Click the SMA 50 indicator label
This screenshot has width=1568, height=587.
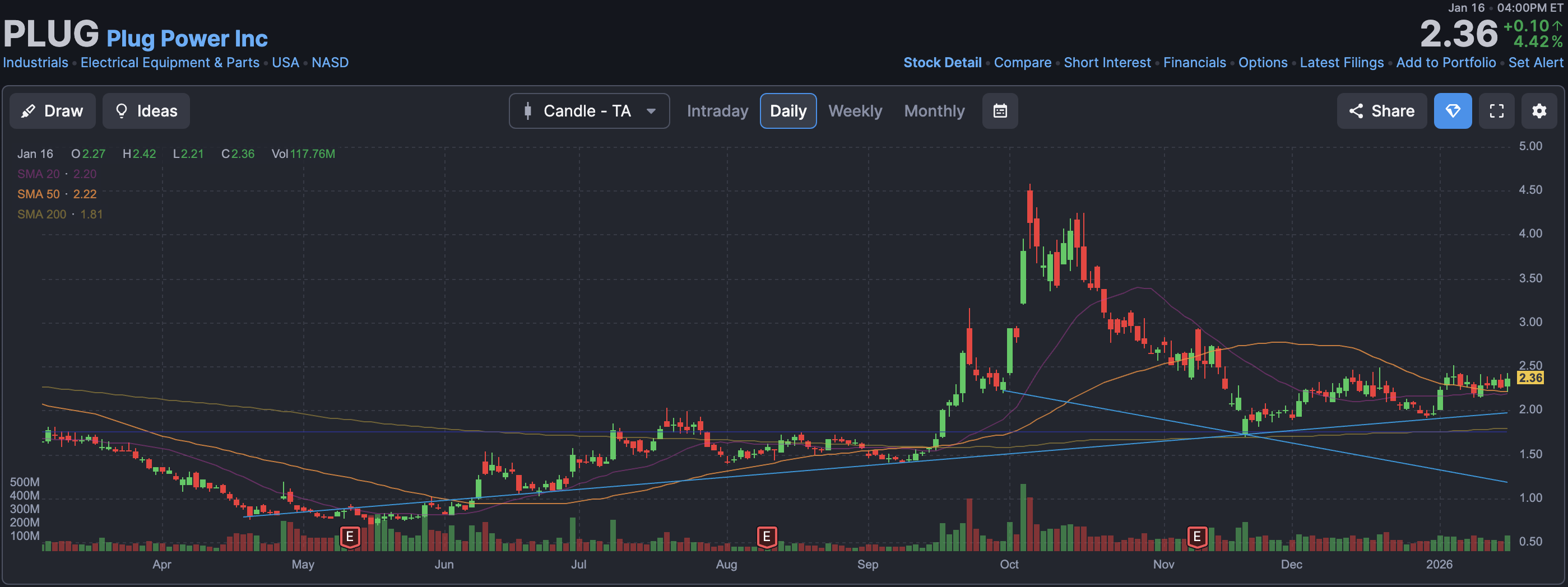(38, 194)
